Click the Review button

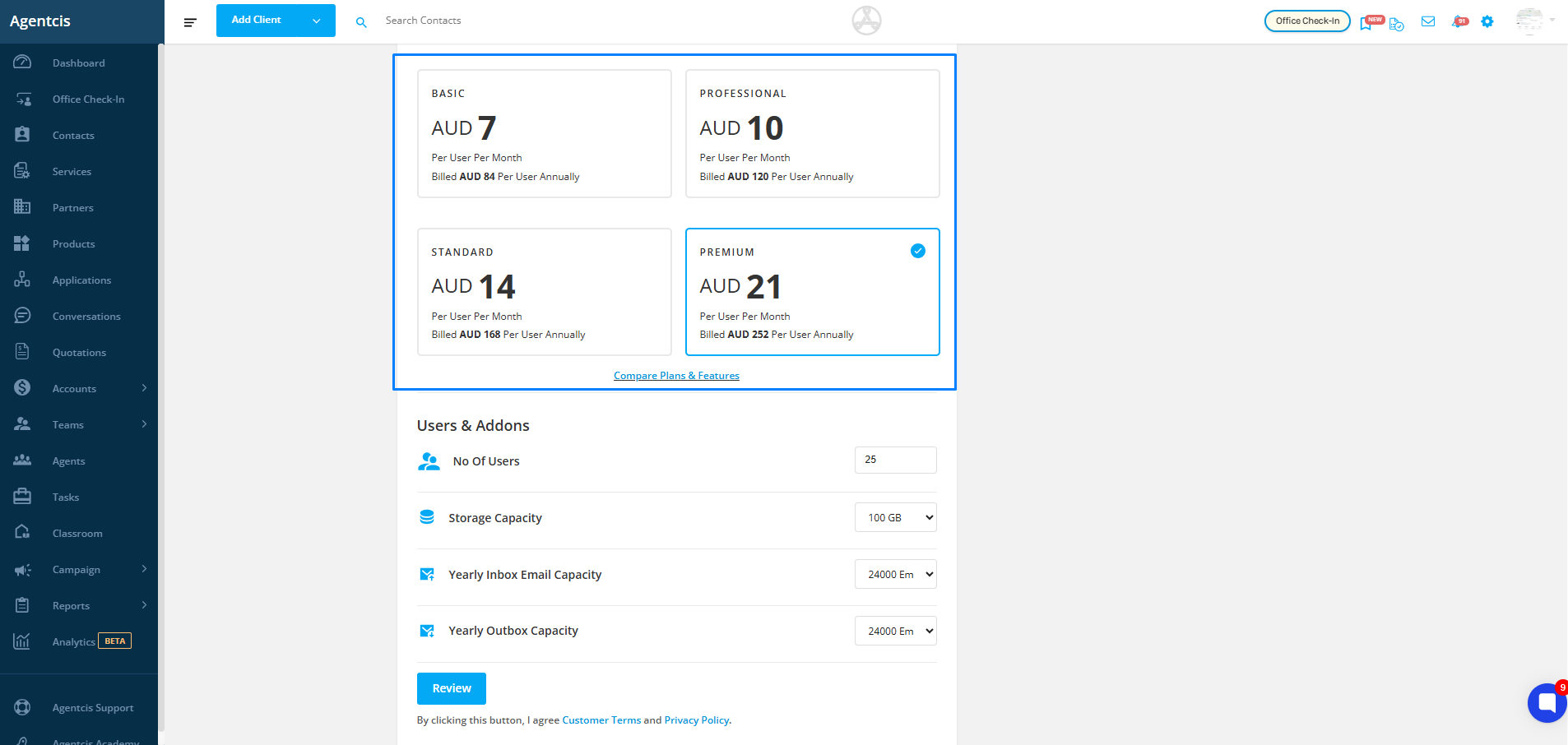tap(452, 688)
